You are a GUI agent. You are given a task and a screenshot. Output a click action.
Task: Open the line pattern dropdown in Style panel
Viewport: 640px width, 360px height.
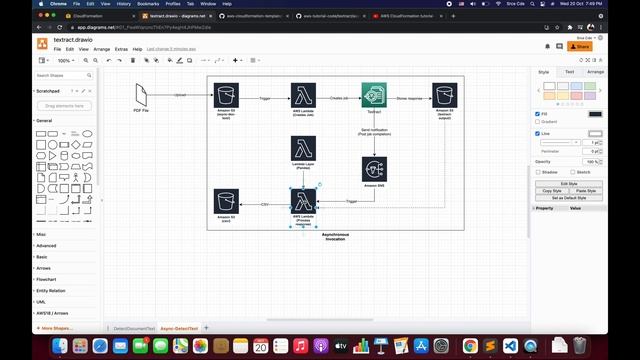pyautogui.click(x=560, y=143)
